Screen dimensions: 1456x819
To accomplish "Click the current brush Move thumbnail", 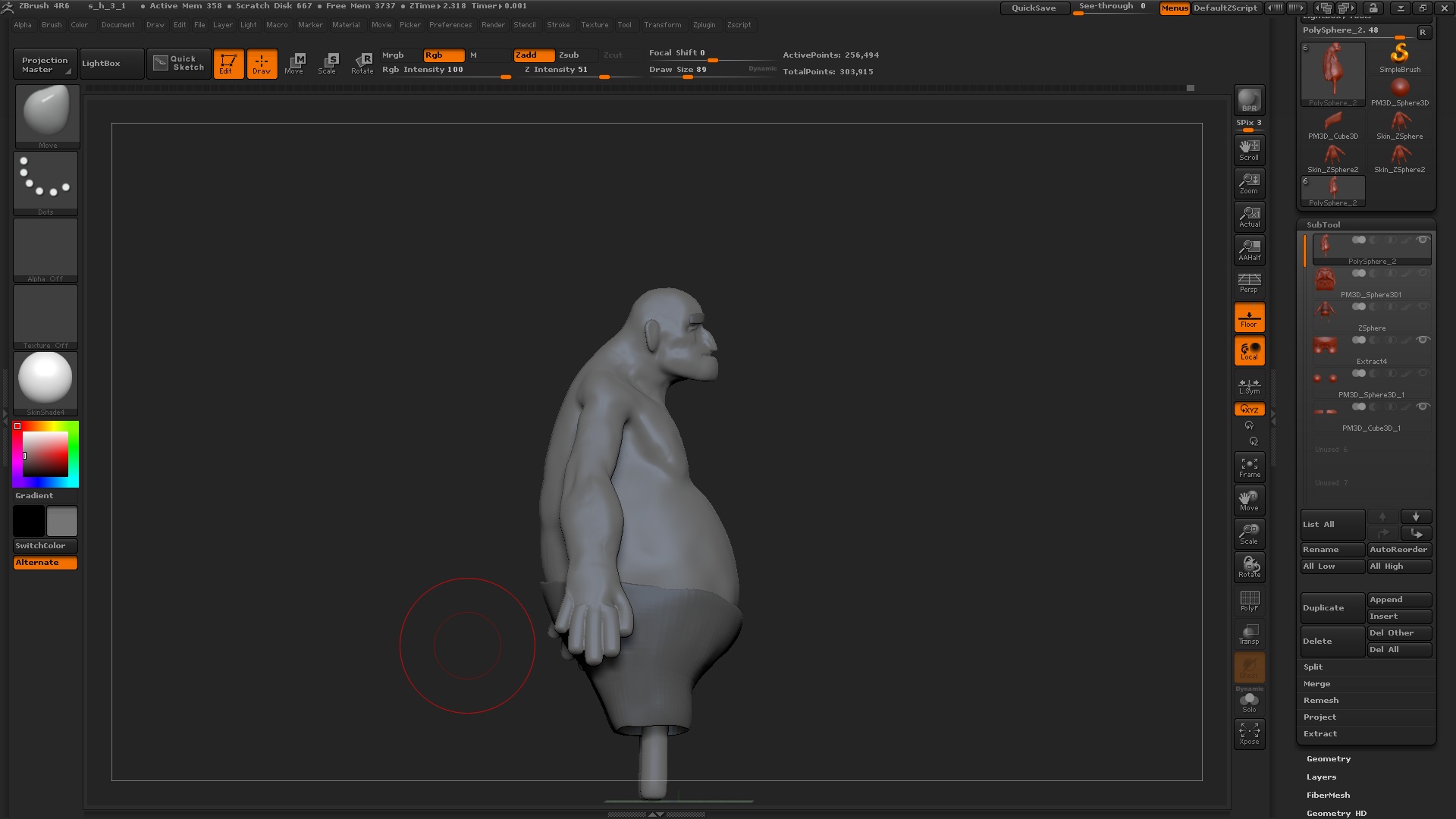I will point(47,115).
